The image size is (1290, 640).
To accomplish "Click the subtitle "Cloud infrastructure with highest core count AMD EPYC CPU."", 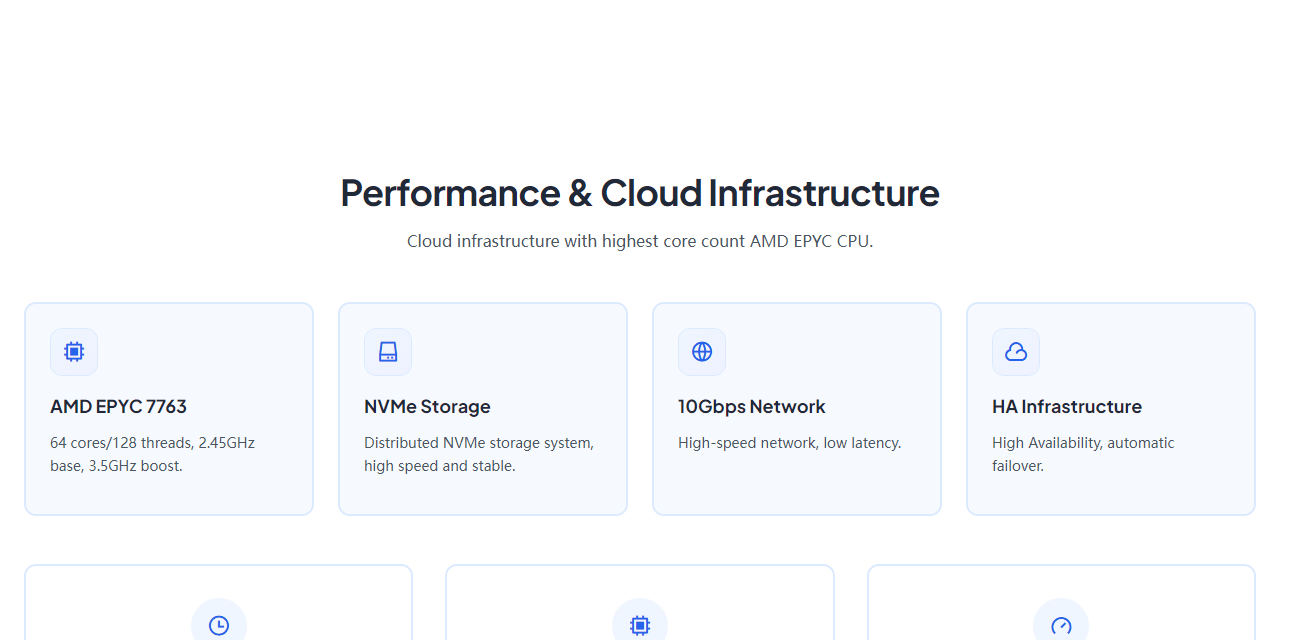I will tap(640, 241).
